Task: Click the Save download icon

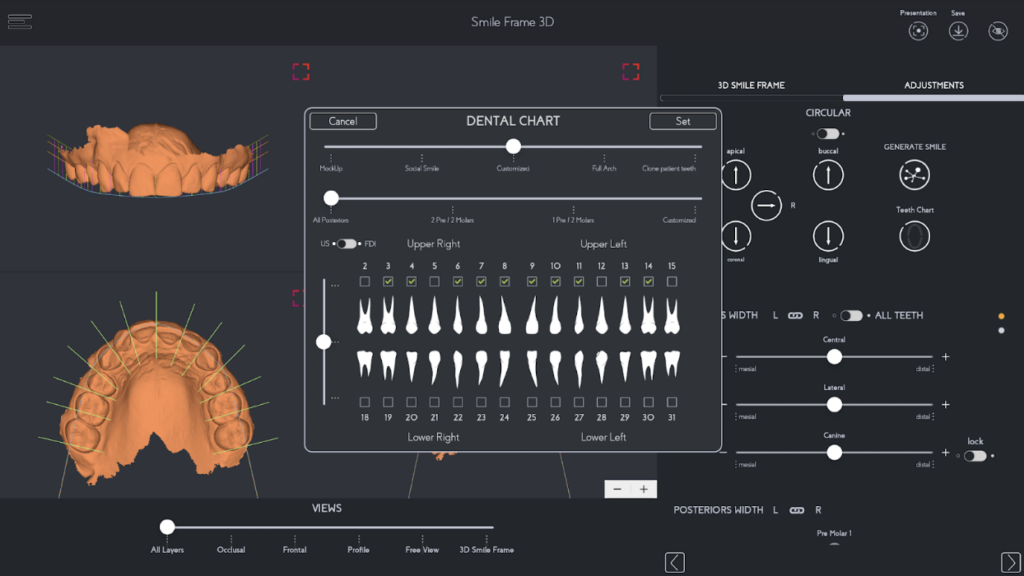Action: click(x=958, y=31)
